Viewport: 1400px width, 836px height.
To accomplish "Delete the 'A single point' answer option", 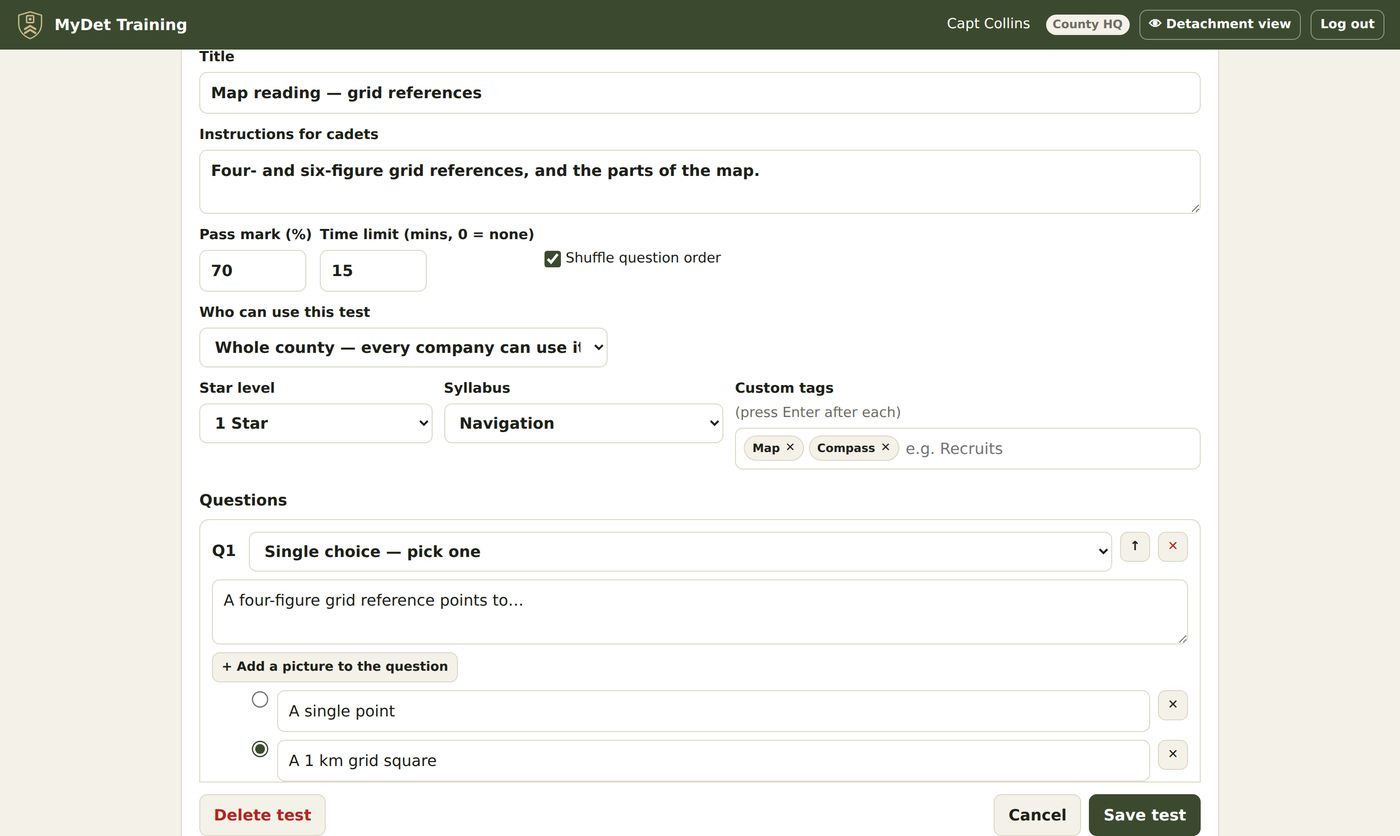I will point(1173,705).
